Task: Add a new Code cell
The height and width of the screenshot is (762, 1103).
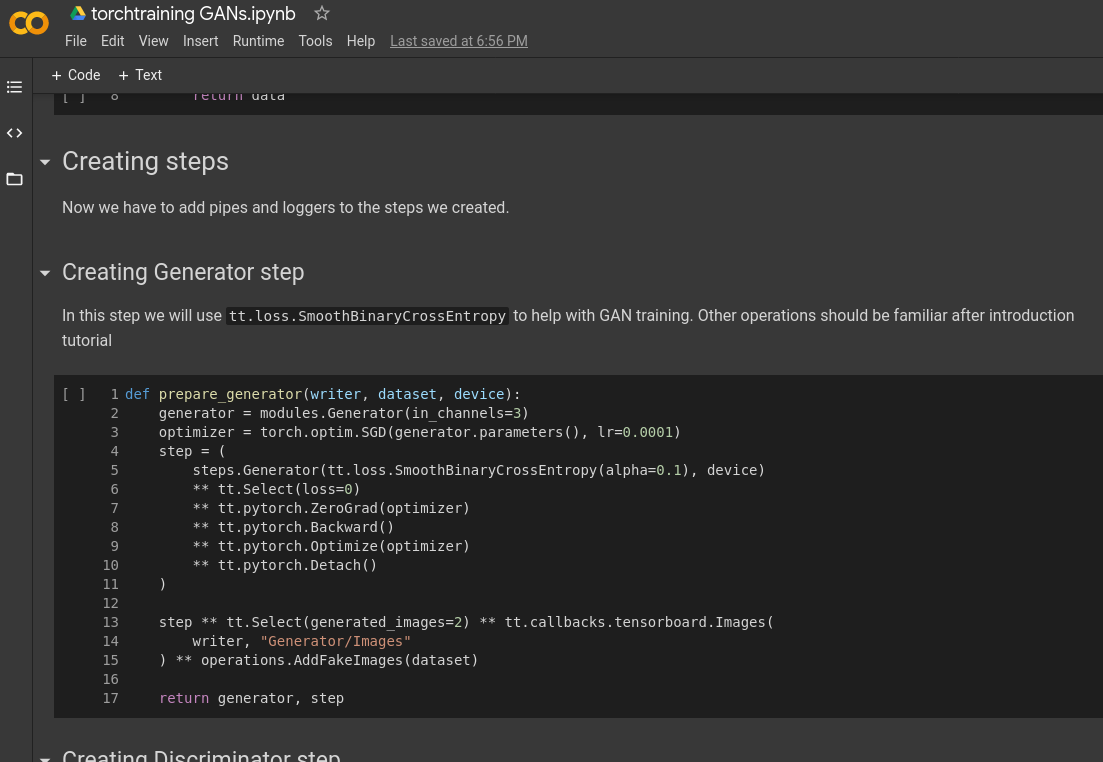Action: [x=76, y=75]
